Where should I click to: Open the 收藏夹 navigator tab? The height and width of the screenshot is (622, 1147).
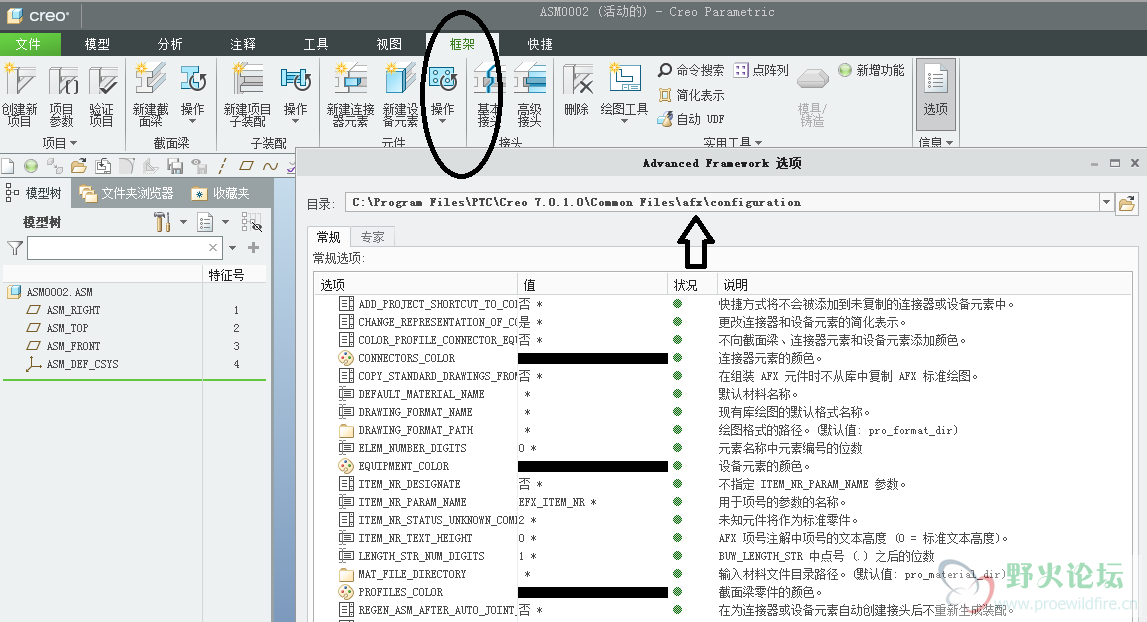220,193
